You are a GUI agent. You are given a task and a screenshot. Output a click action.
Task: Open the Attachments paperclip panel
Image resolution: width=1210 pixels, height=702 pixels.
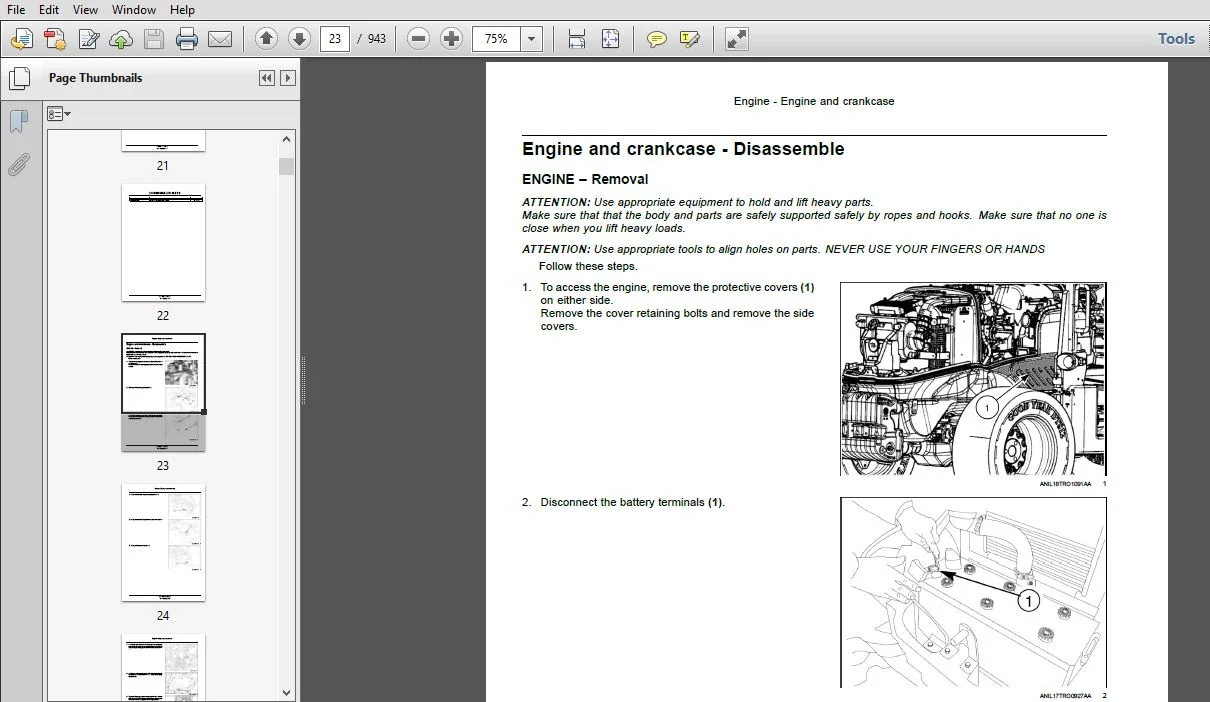[18, 164]
